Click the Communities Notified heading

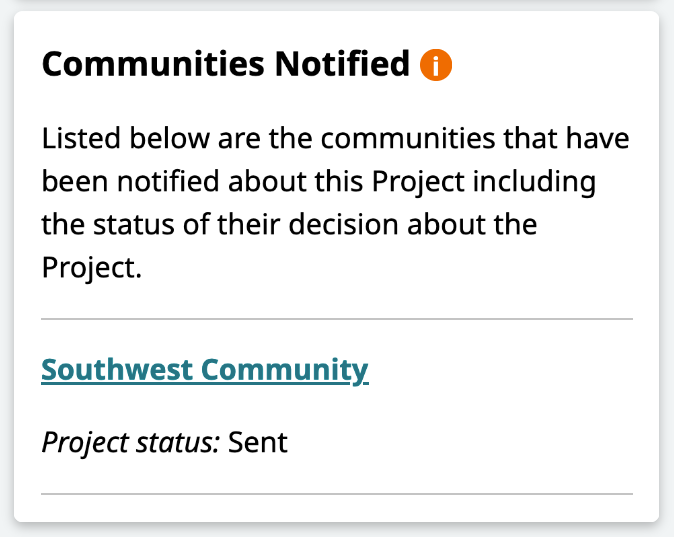coord(226,65)
